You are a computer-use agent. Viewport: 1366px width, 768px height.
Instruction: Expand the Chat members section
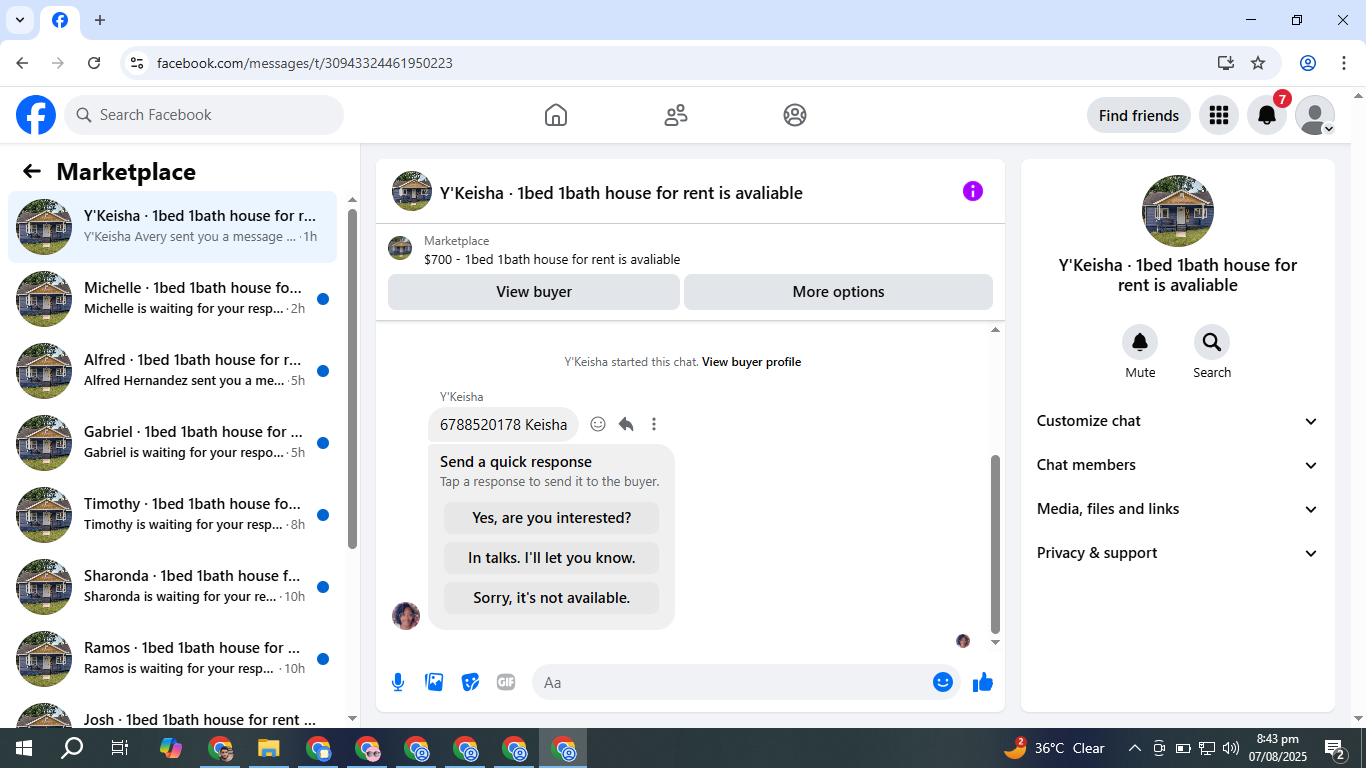point(1178,465)
